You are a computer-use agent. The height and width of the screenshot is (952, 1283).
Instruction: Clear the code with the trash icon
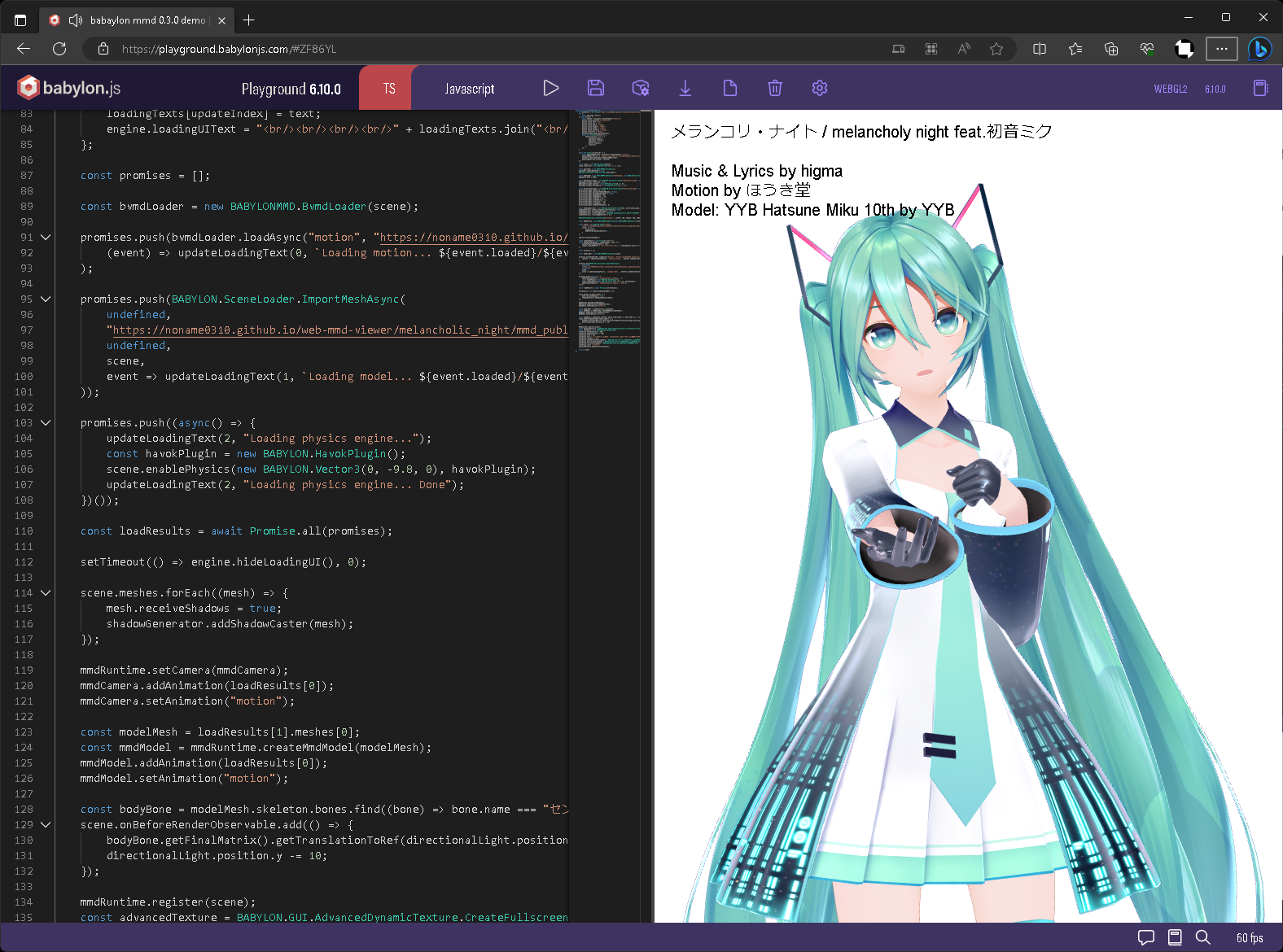775,88
